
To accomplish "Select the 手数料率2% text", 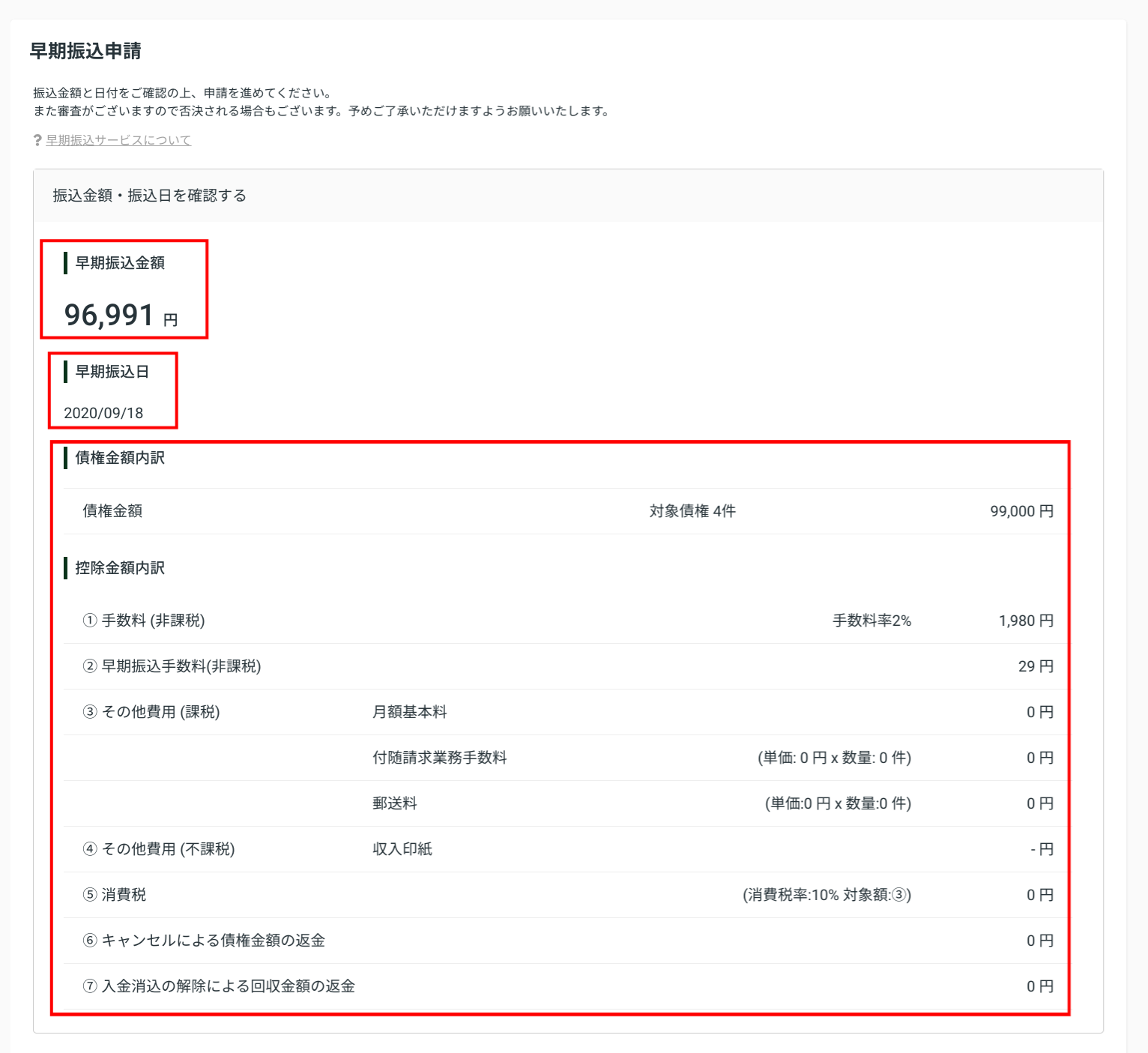I will click(x=872, y=621).
